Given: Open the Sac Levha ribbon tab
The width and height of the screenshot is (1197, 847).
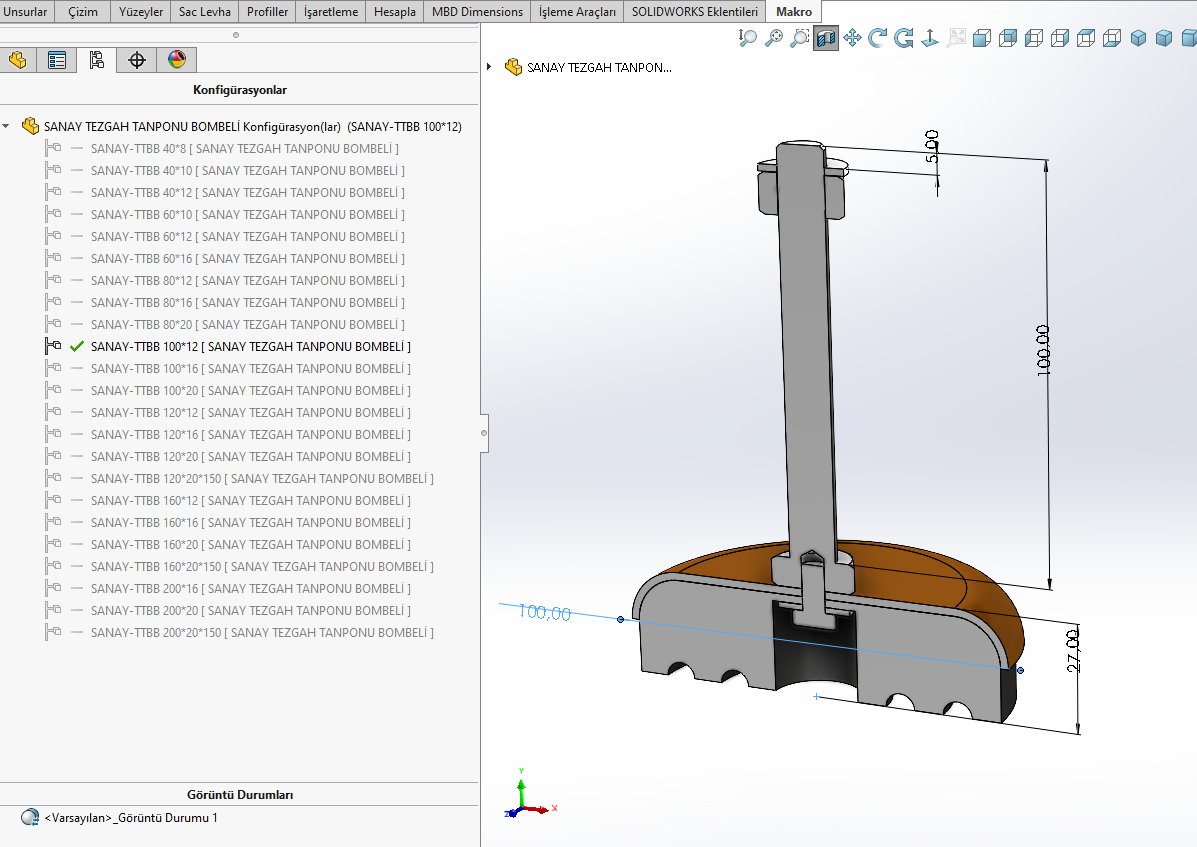Looking at the screenshot, I should (205, 12).
